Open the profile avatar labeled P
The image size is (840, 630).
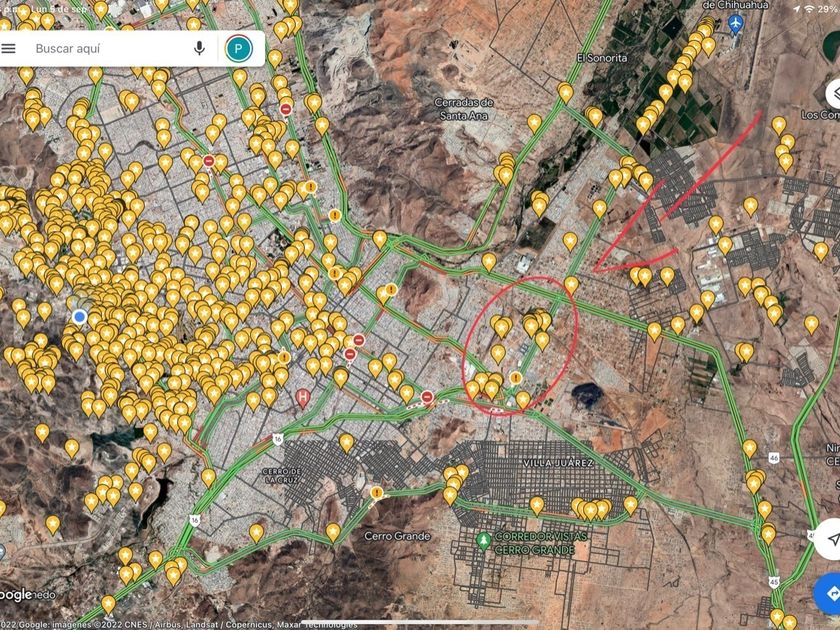(238, 48)
